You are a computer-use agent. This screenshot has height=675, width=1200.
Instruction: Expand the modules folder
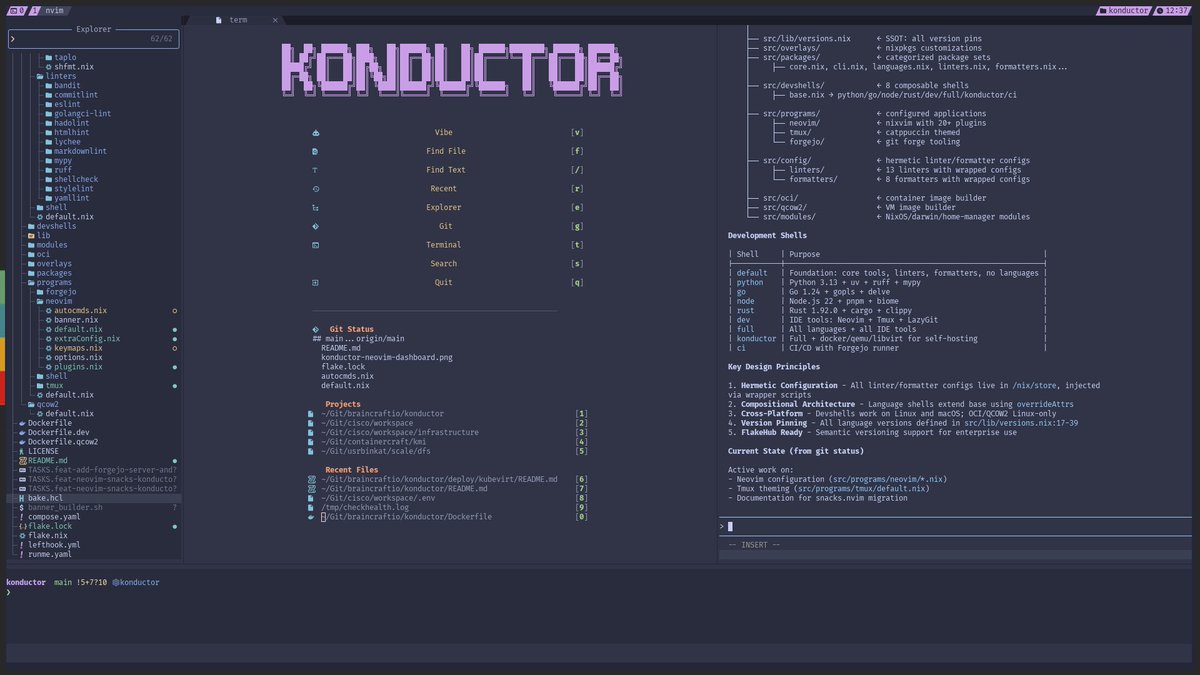[46, 245]
